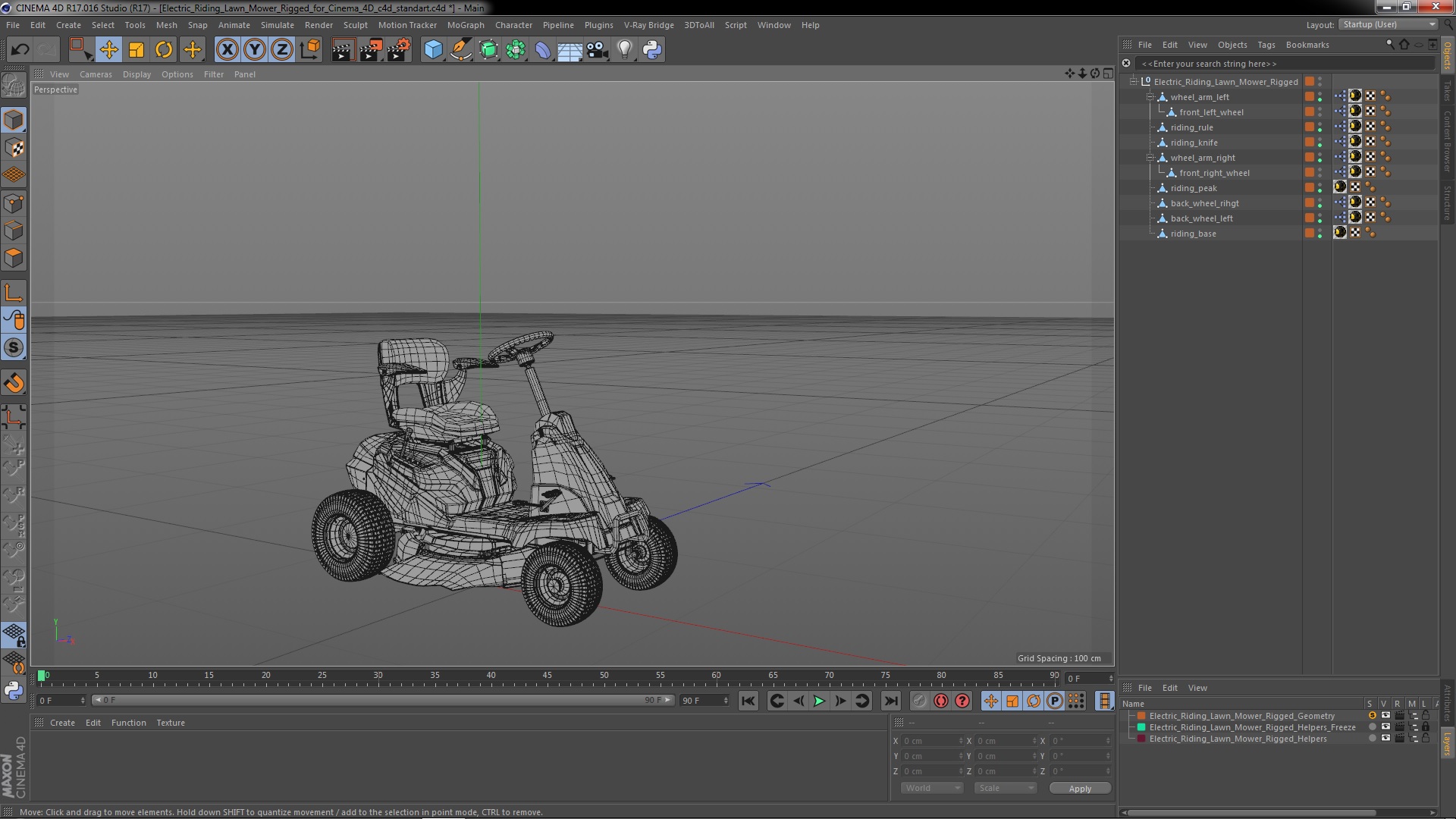Open the Scale dropdown in coordinates
This screenshot has width=1456, height=819.
click(1005, 789)
